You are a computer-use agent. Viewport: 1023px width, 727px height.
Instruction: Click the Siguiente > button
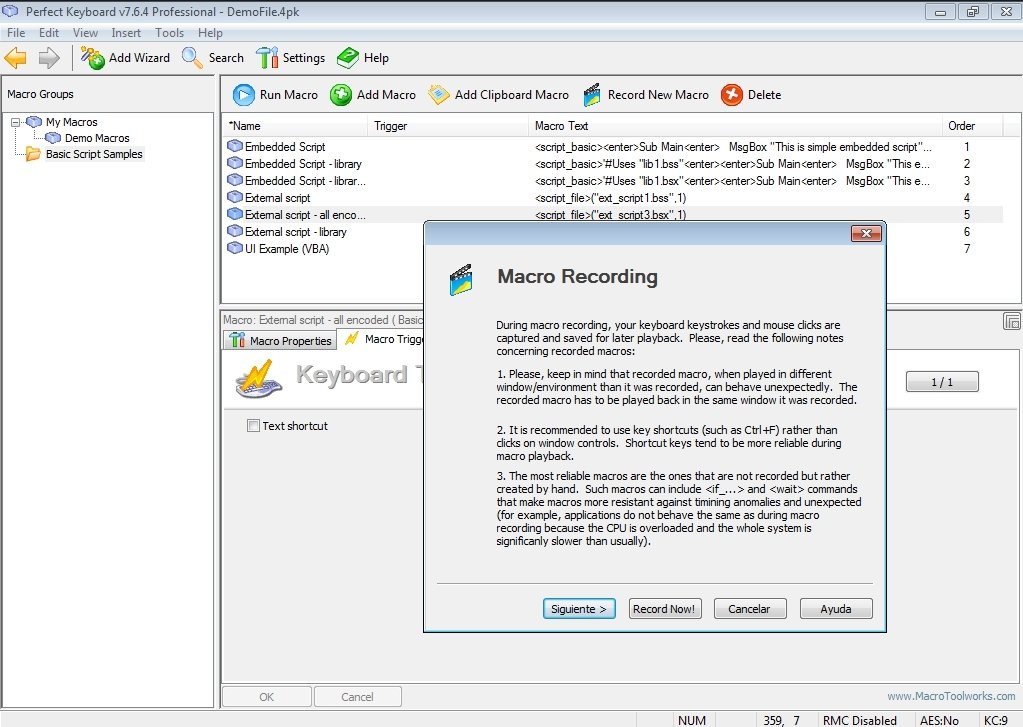click(579, 609)
